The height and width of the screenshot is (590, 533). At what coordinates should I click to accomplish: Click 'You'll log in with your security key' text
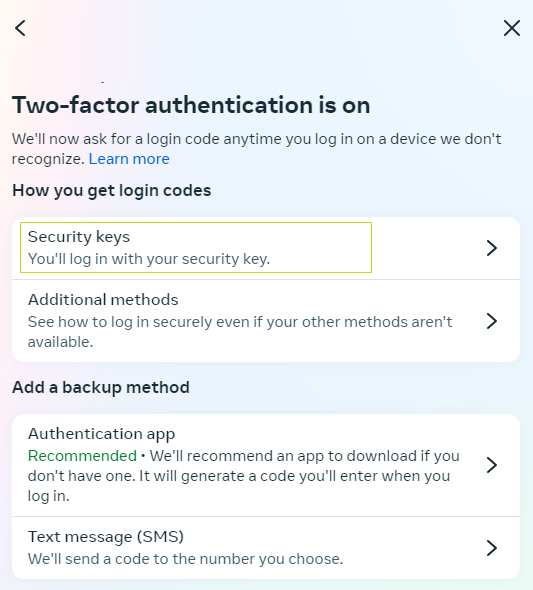point(149,259)
